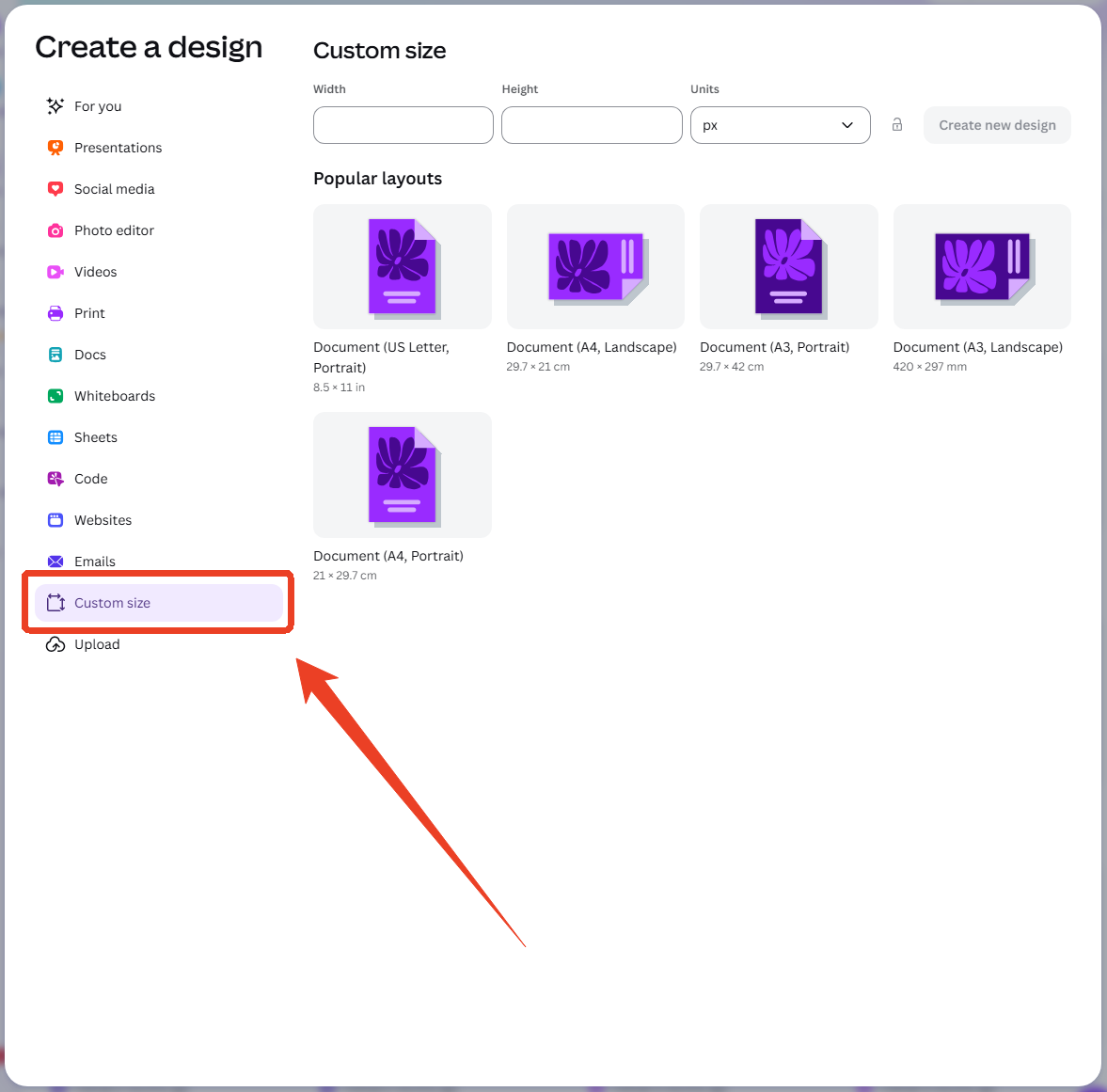Click the Social media heart icon
Screen dimensions: 1107x1092
click(x=55, y=189)
